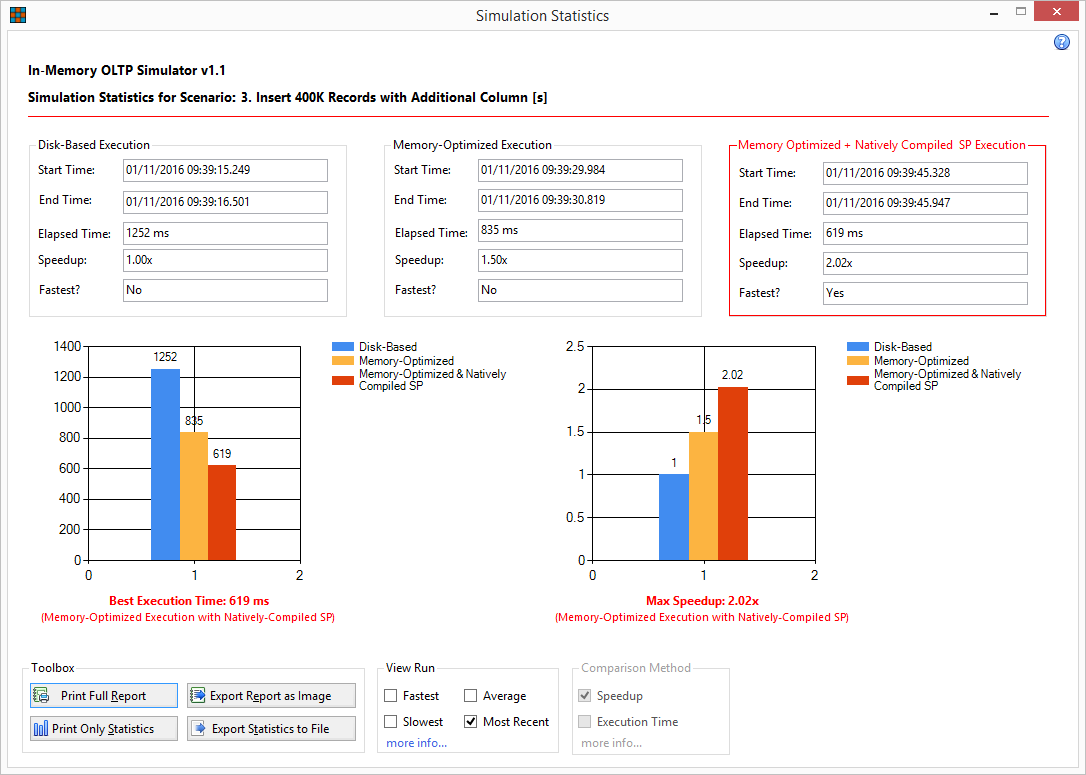Click the In-Memory OLTP Simulator v1.1 heading
This screenshot has width=1086, height=775.
coord(127,71)
